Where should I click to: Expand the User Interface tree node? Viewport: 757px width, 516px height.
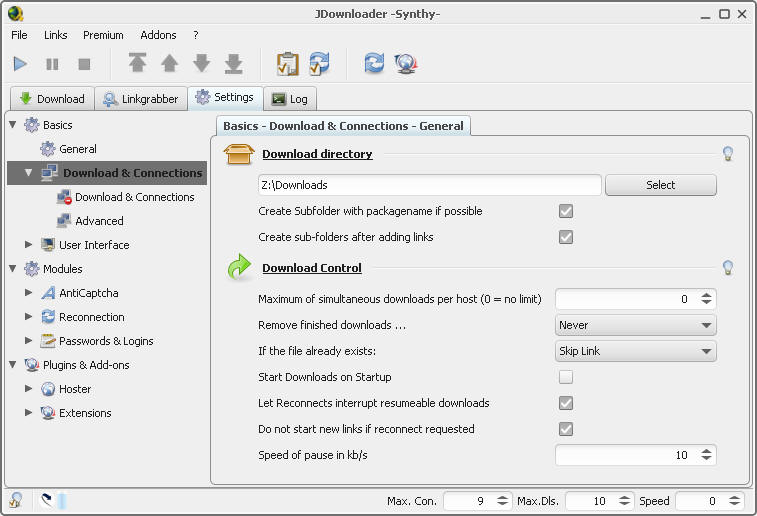(28, 245)
